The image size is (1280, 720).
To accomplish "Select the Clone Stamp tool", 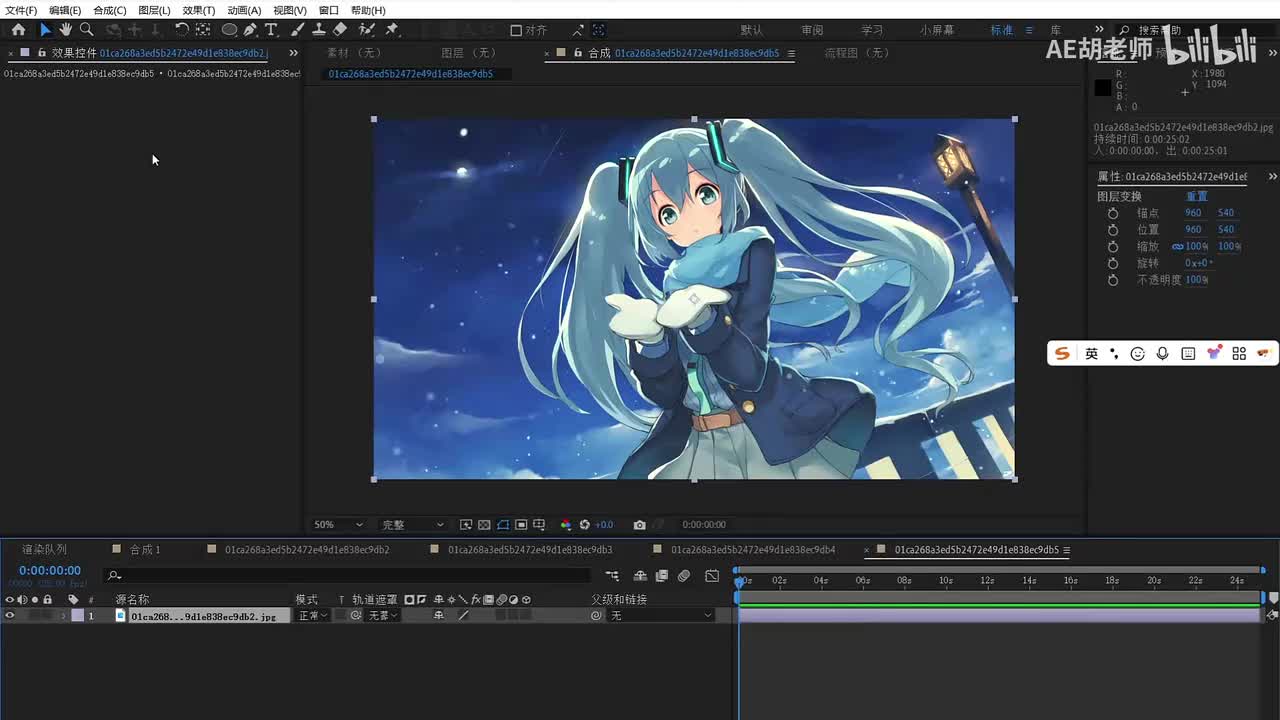I will point(319,30).
